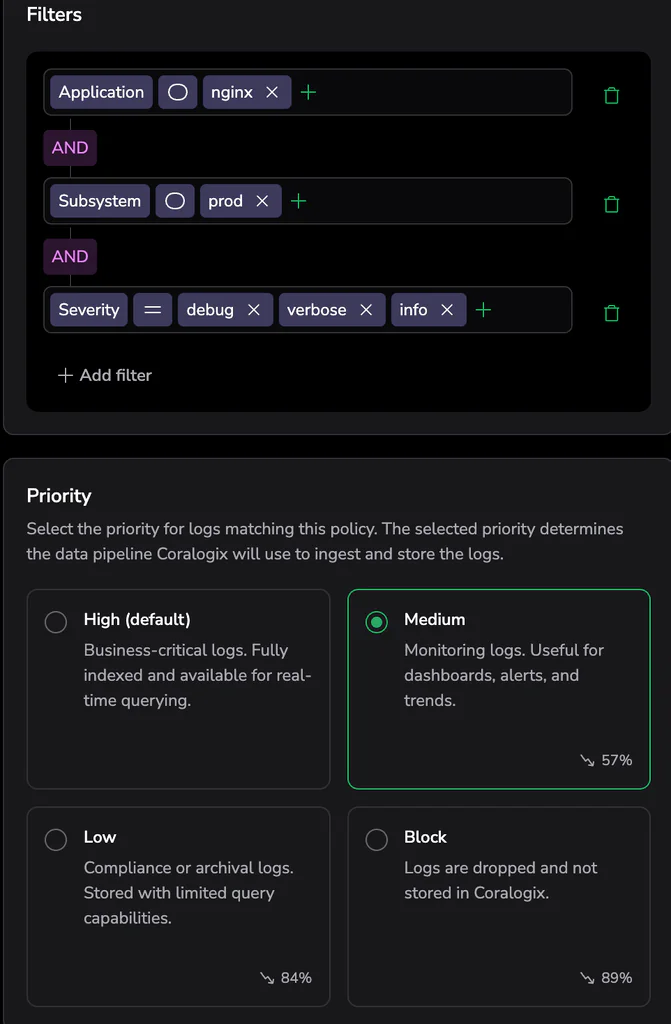The image size is (671, 1024).
Task: Remove the nginx value tag
Action: tap(272, 92)
